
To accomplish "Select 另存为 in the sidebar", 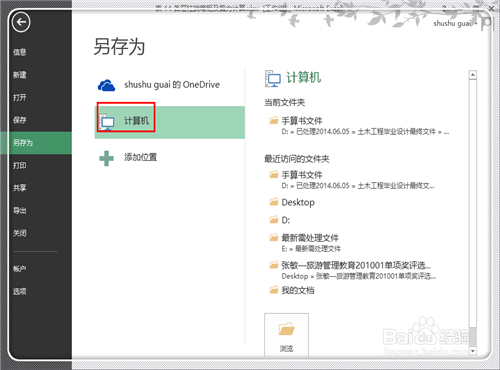I will click(x=36, y=143).
